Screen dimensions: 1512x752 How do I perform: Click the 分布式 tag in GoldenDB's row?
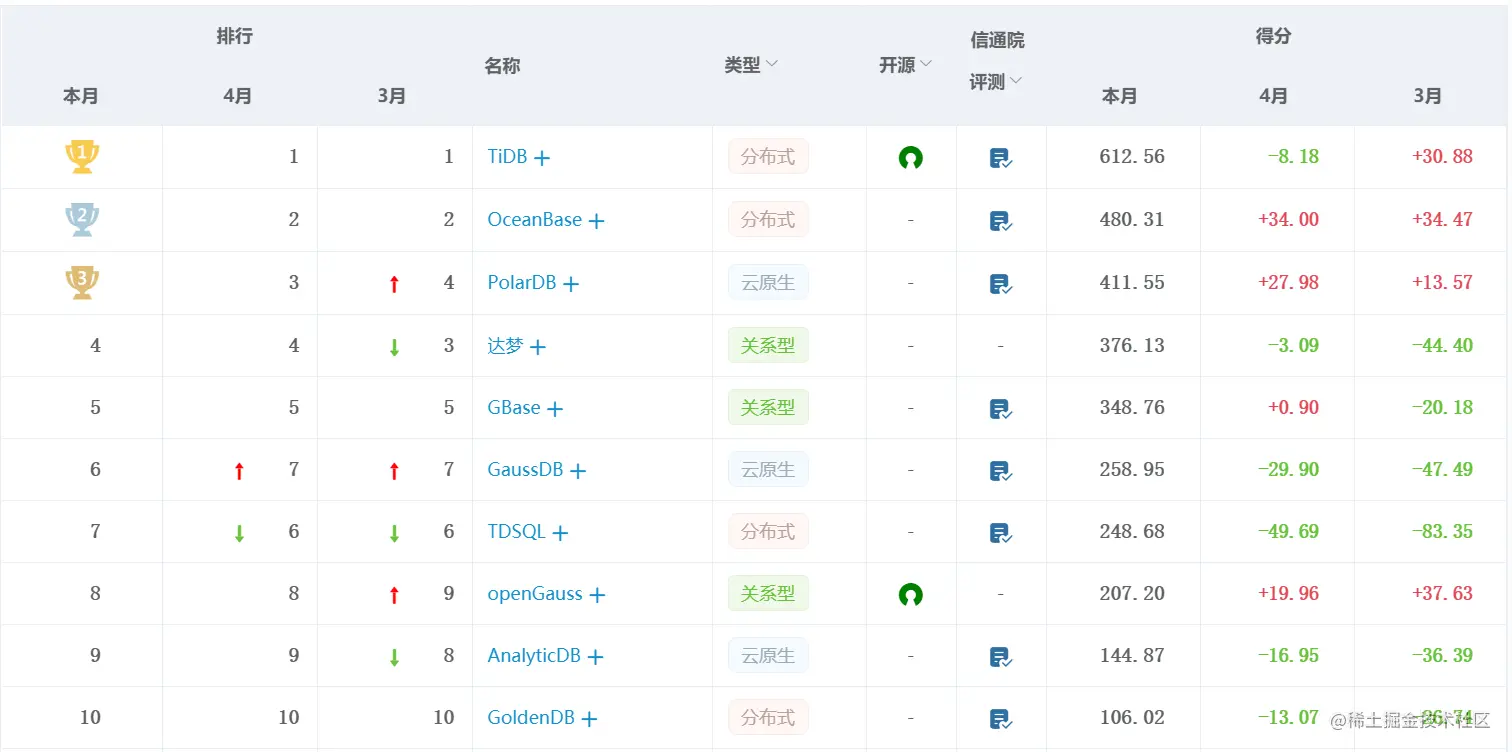(x=768, y=717)
